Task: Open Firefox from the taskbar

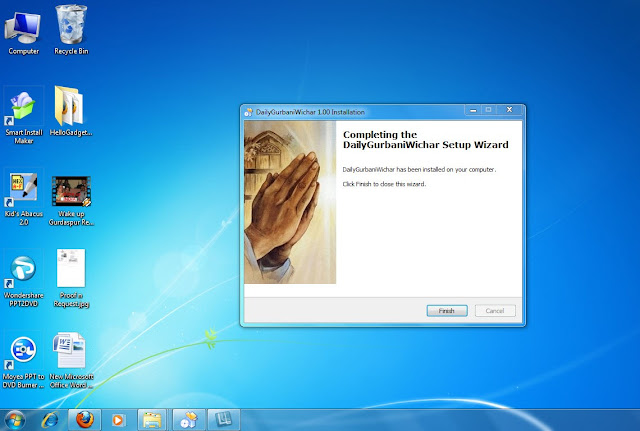Action: [x=84, y=420]
